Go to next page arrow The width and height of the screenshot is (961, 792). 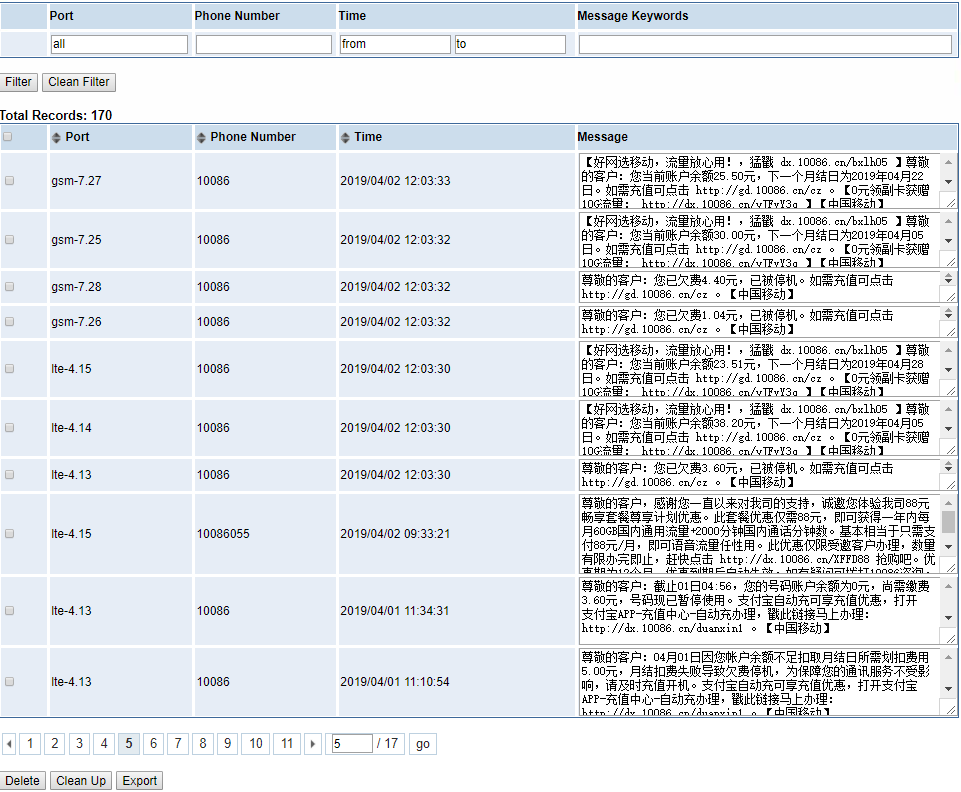pyautogui.click(x=313, y=744)
